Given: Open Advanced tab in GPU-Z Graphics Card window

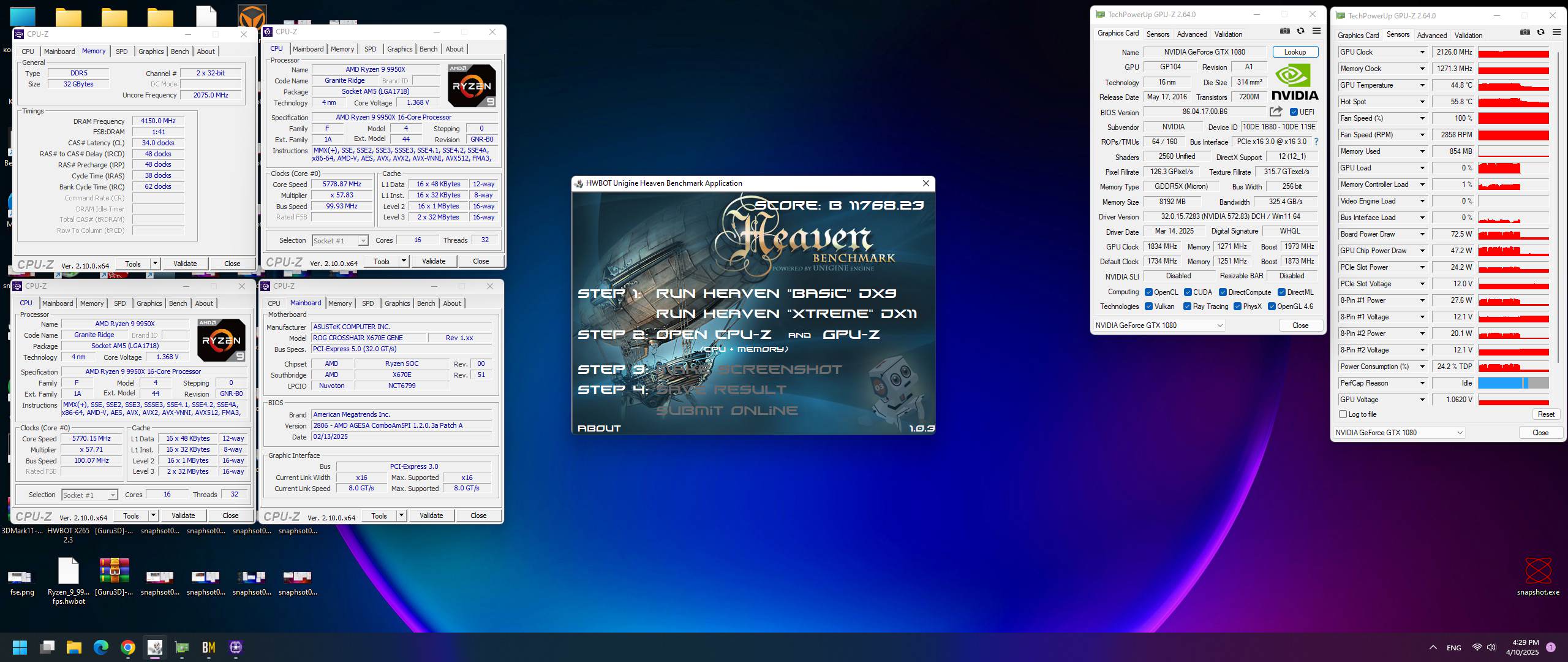Looking at the screenshot, I should [x=1192, y=34].
